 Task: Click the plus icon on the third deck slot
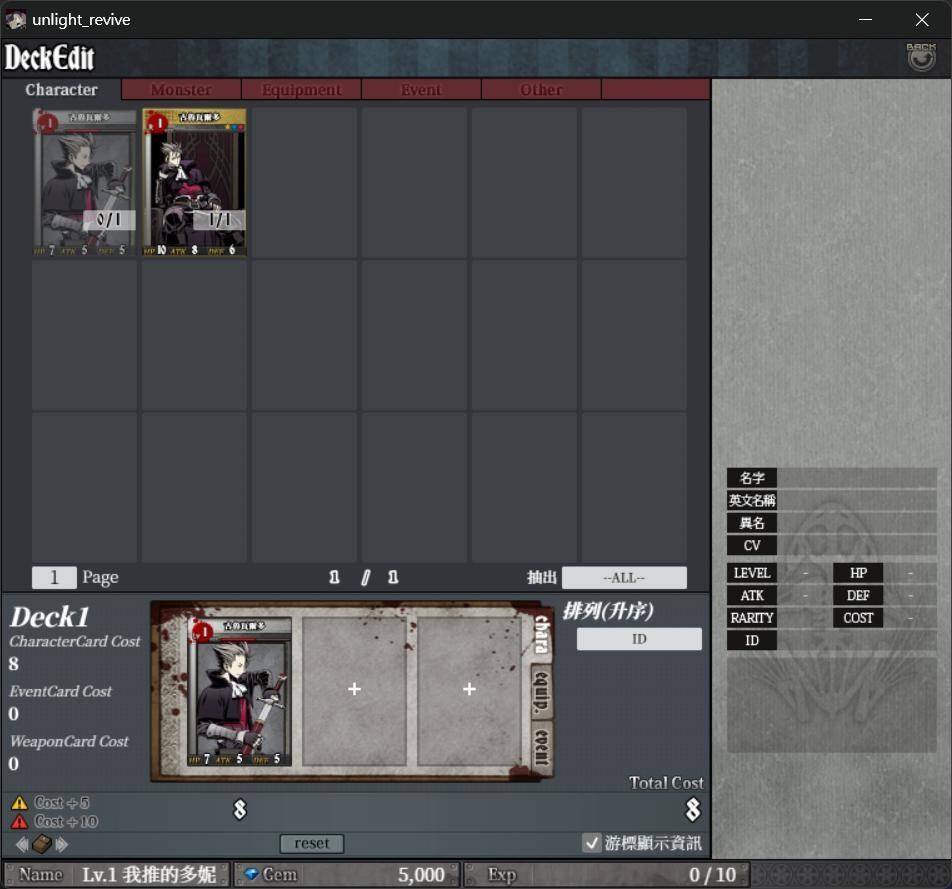tap(469, 689)
